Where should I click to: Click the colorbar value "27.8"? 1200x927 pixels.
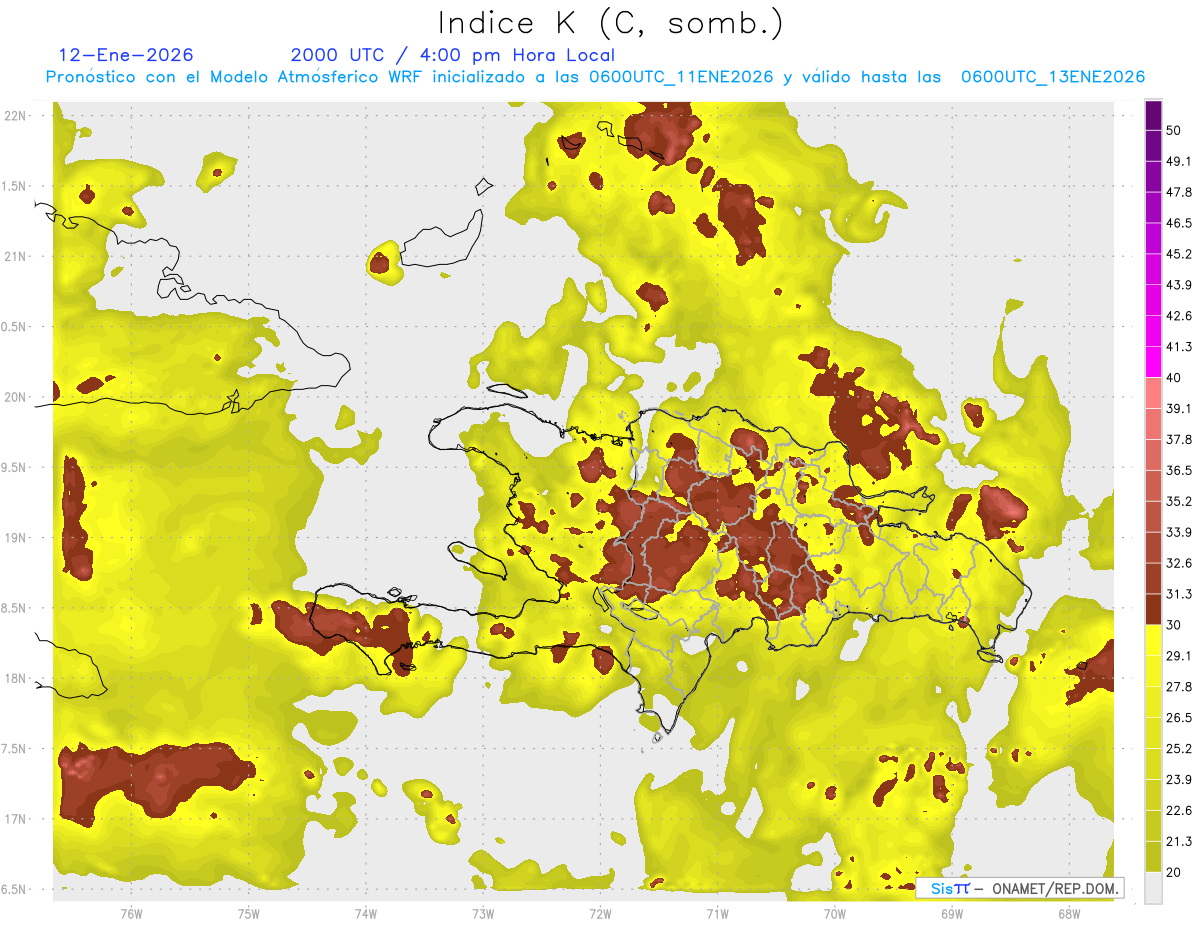coord(1179,687)
